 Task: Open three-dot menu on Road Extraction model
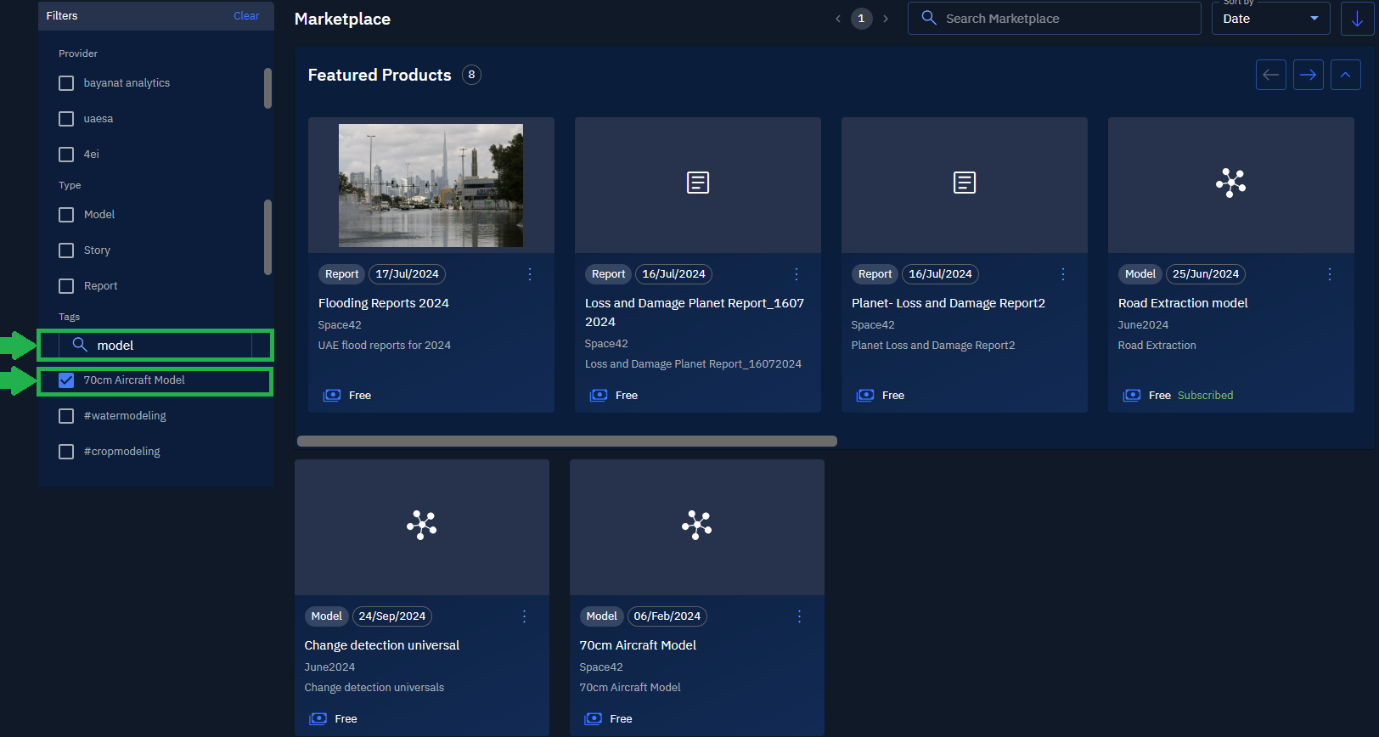point(1330,274)
